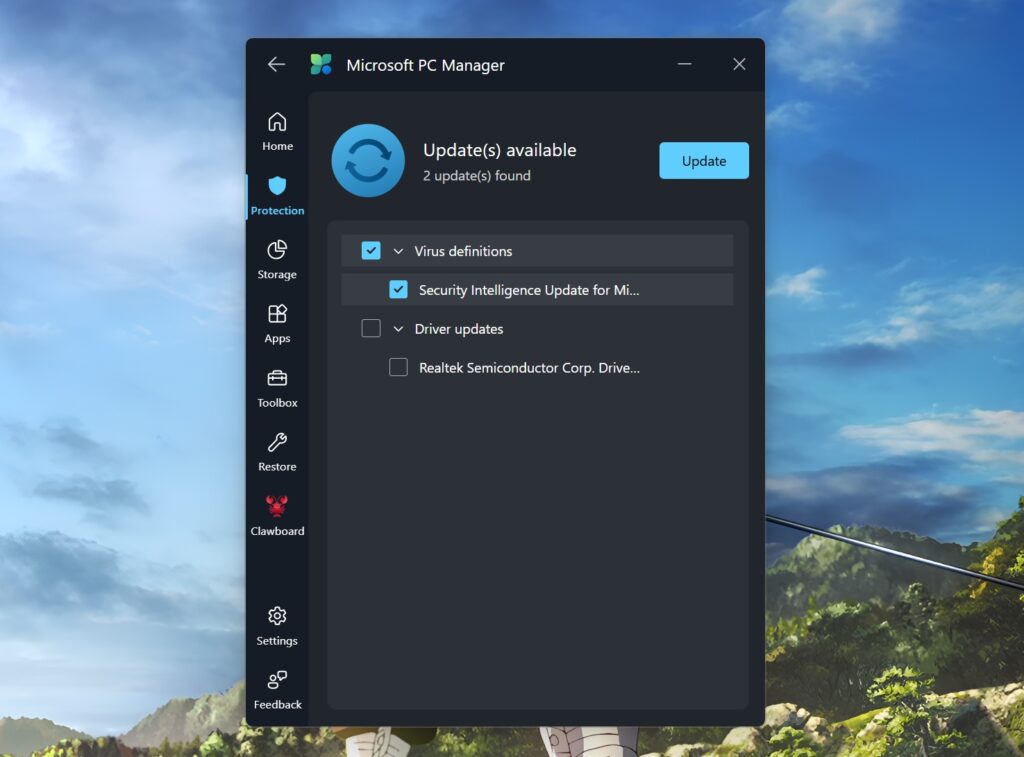Enable the Driver updates checkbox
1024x757 pixels.
click(370, 328)
